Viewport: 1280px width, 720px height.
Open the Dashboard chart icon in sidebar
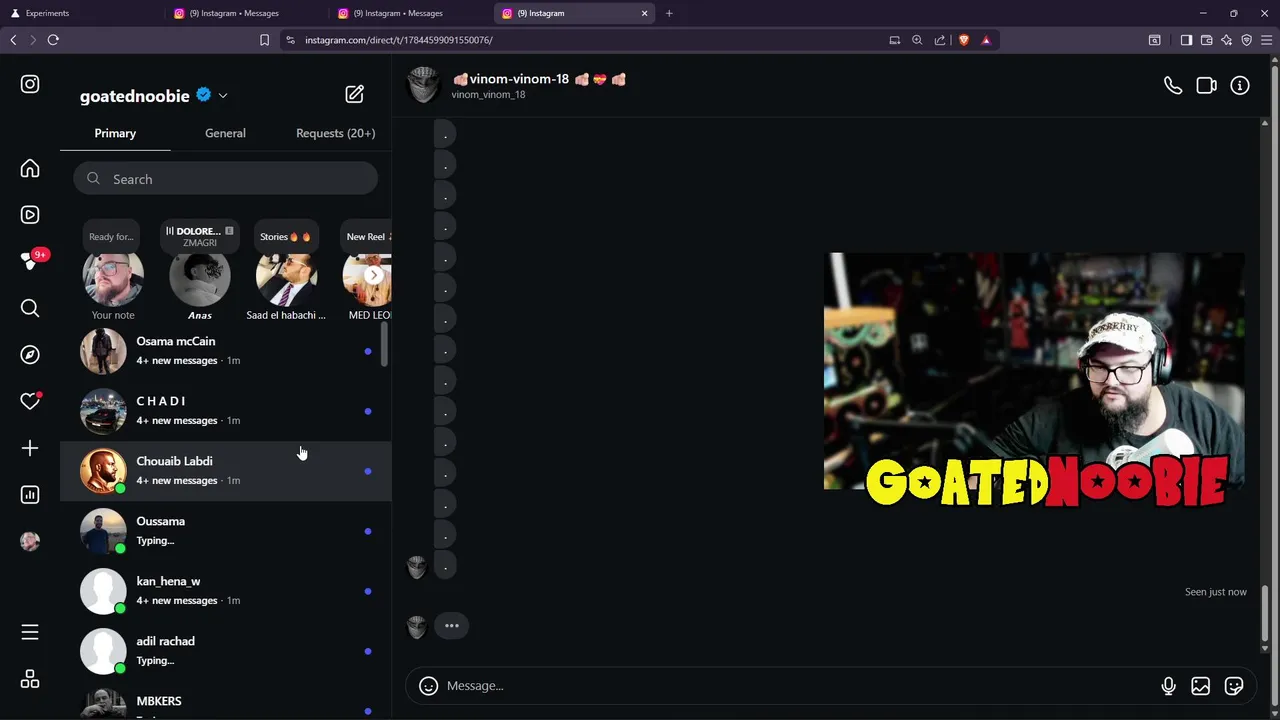(x=30, y=495)
